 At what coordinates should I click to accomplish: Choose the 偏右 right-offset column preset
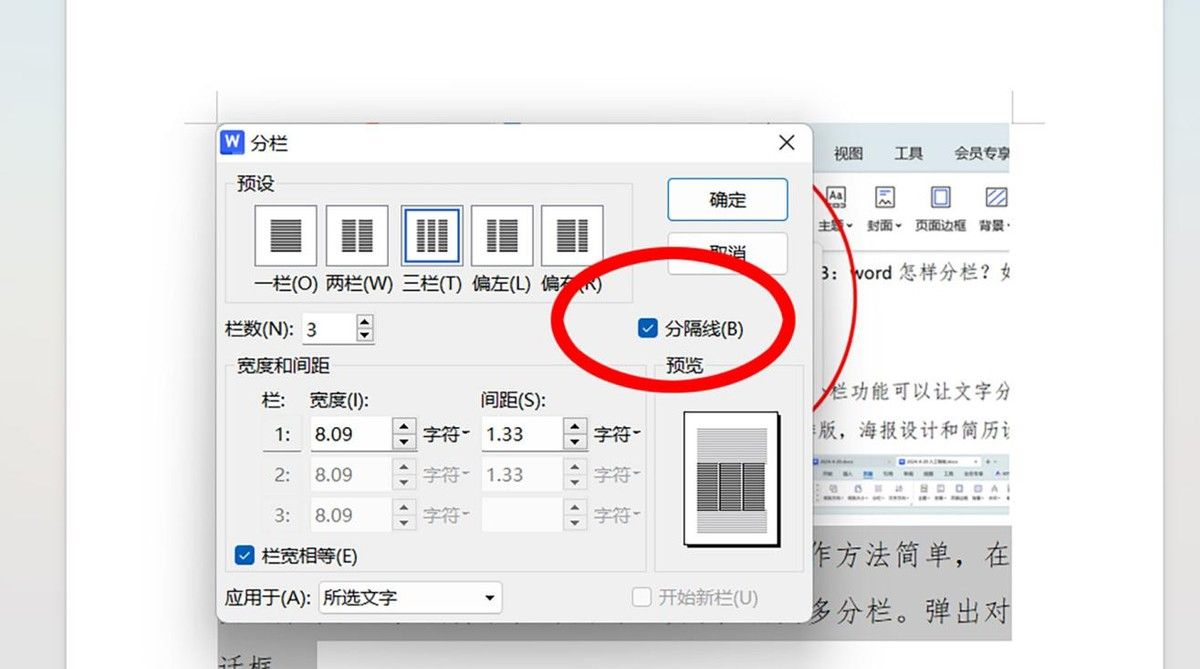572,234
